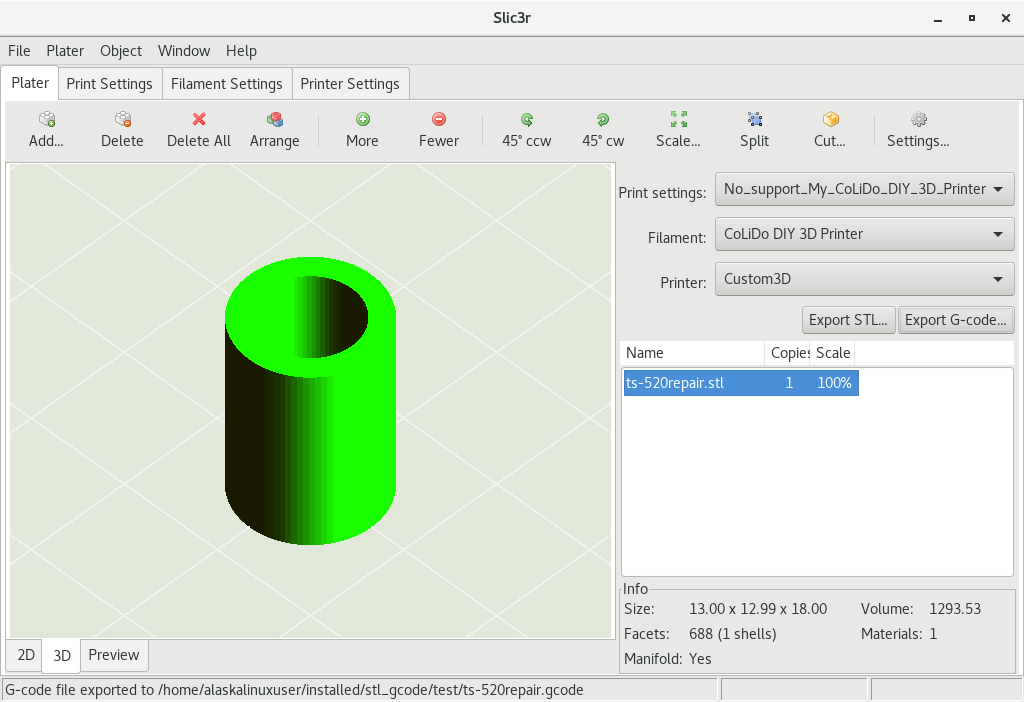
Task: Remove a copy using Fewer icon
Action: (439, 120)
